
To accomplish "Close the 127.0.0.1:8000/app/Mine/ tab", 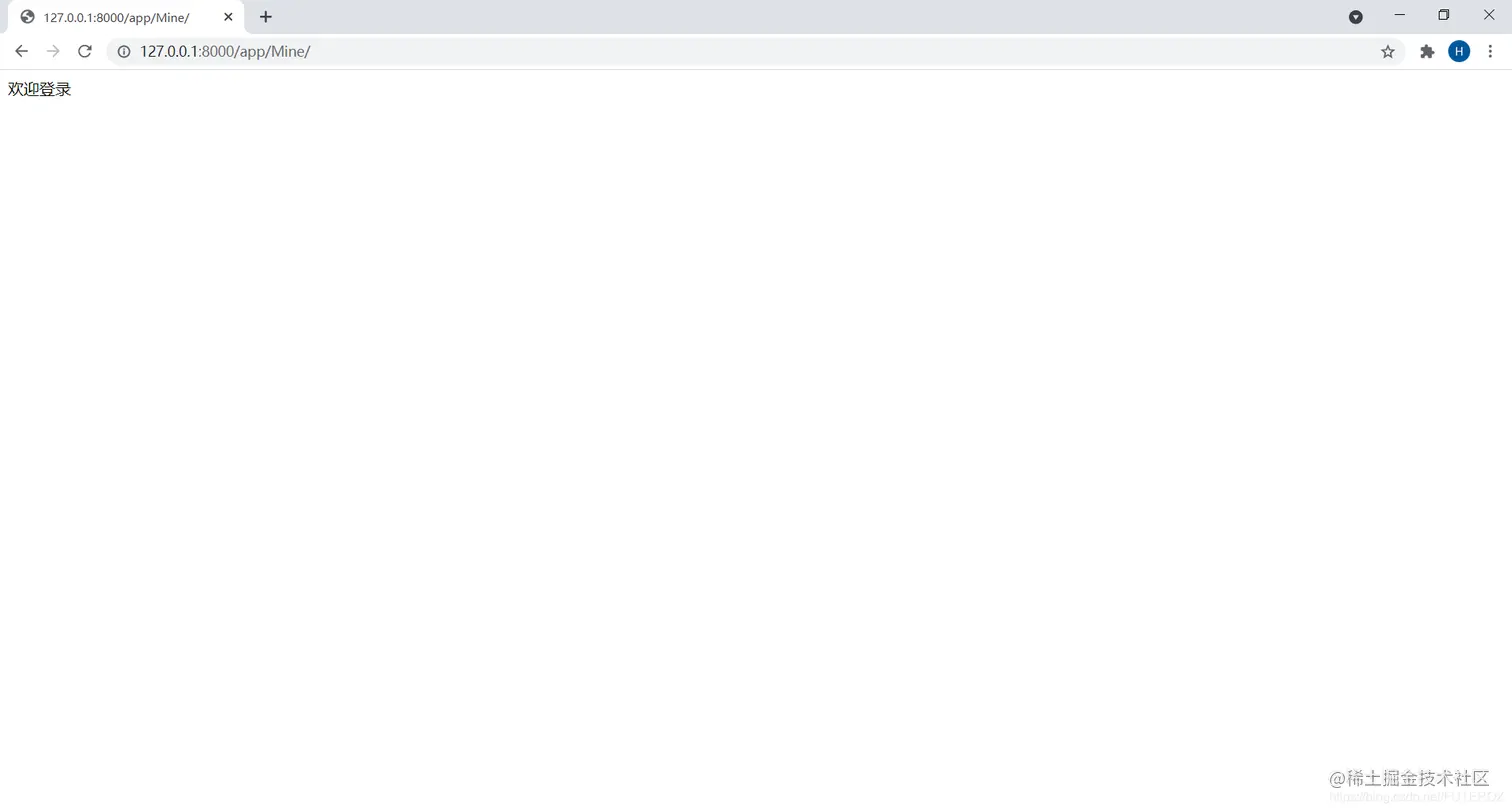I will (x=228, y=17).
